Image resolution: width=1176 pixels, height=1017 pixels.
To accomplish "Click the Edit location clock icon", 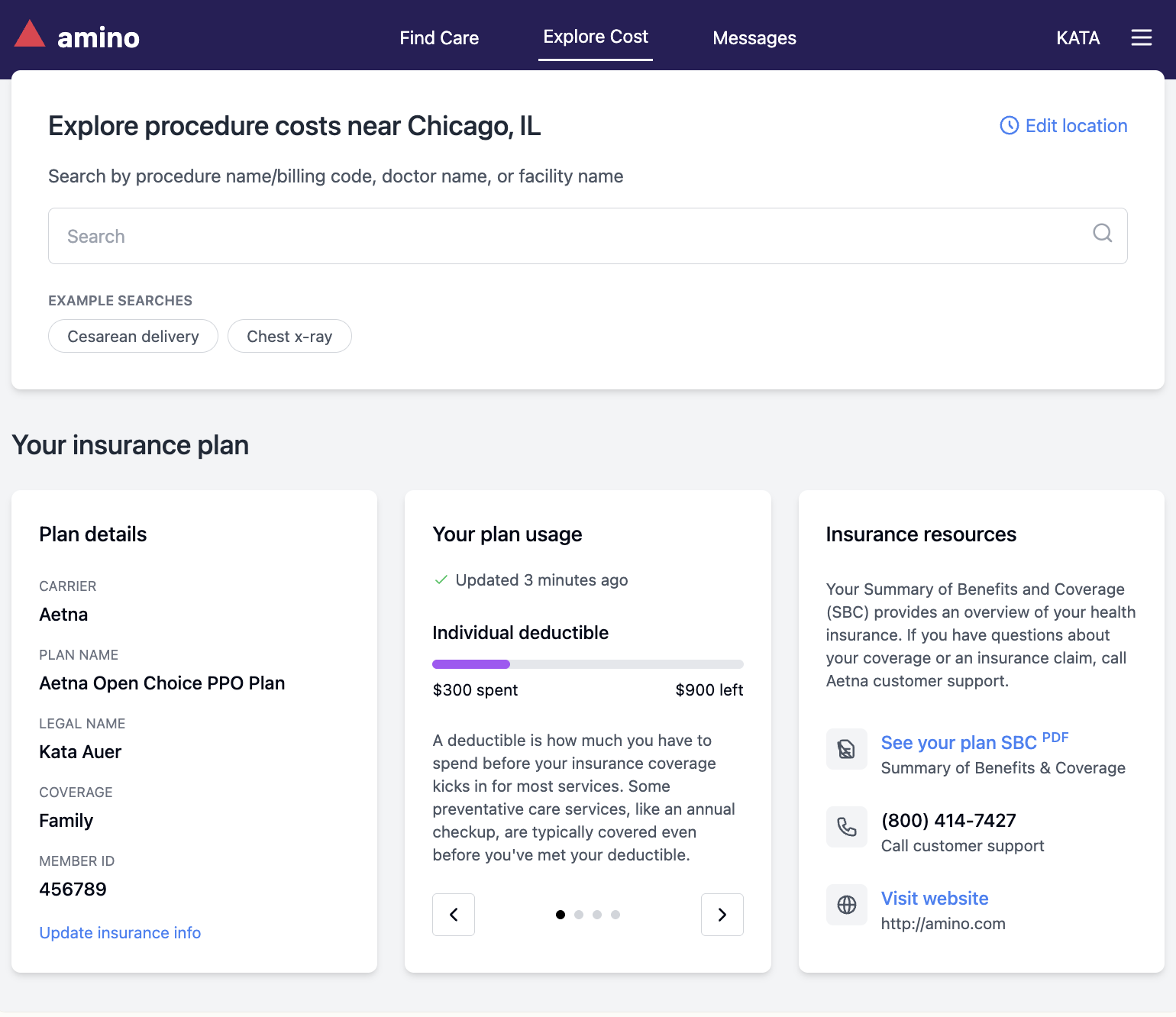I will click(1010, 126).
